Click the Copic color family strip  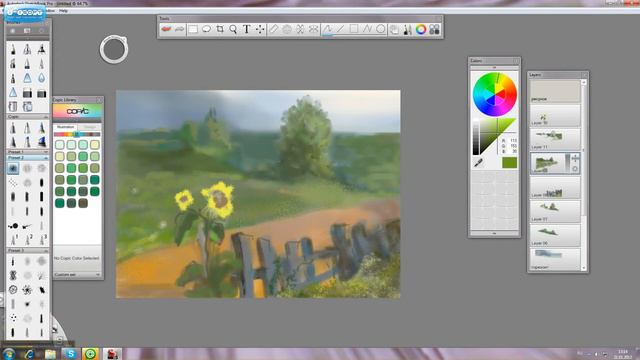[x=77, y=134]
